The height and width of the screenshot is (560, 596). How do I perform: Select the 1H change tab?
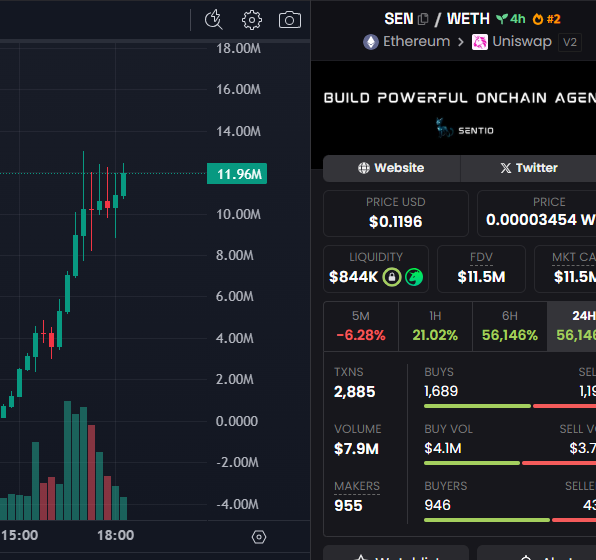point(435,326)
